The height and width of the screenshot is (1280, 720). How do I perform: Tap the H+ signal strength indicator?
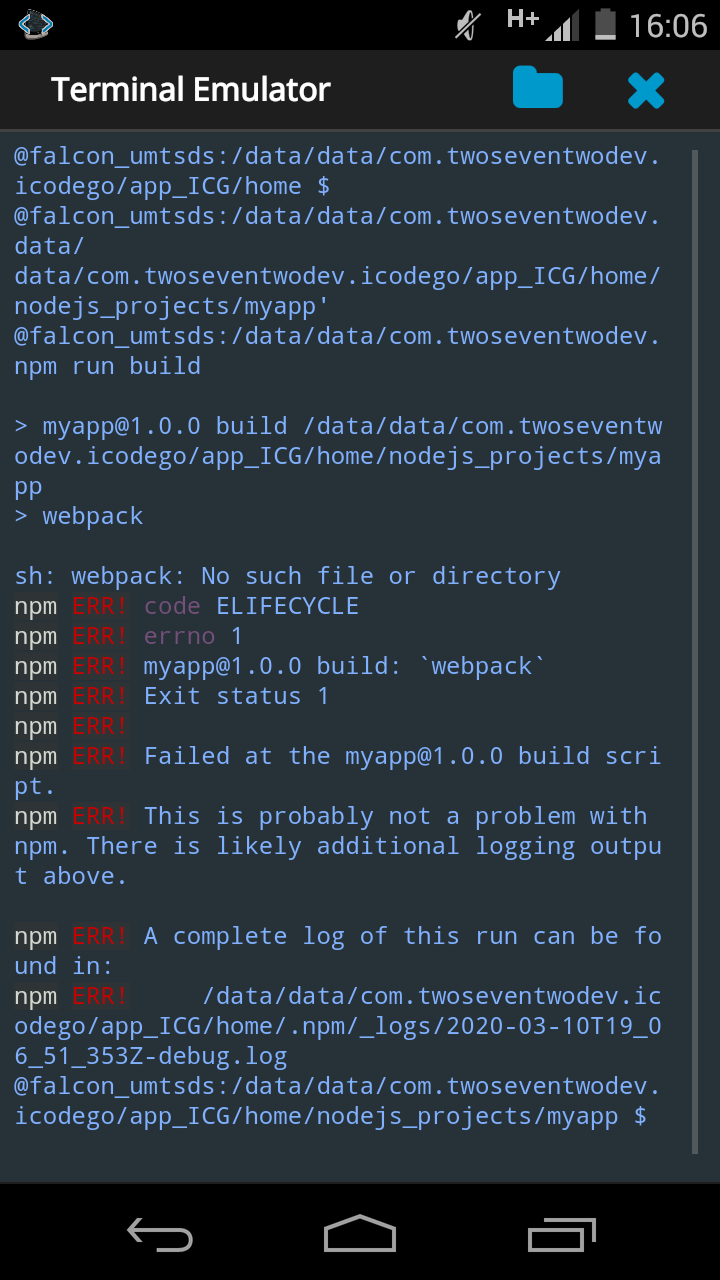[x=542, y=24]
